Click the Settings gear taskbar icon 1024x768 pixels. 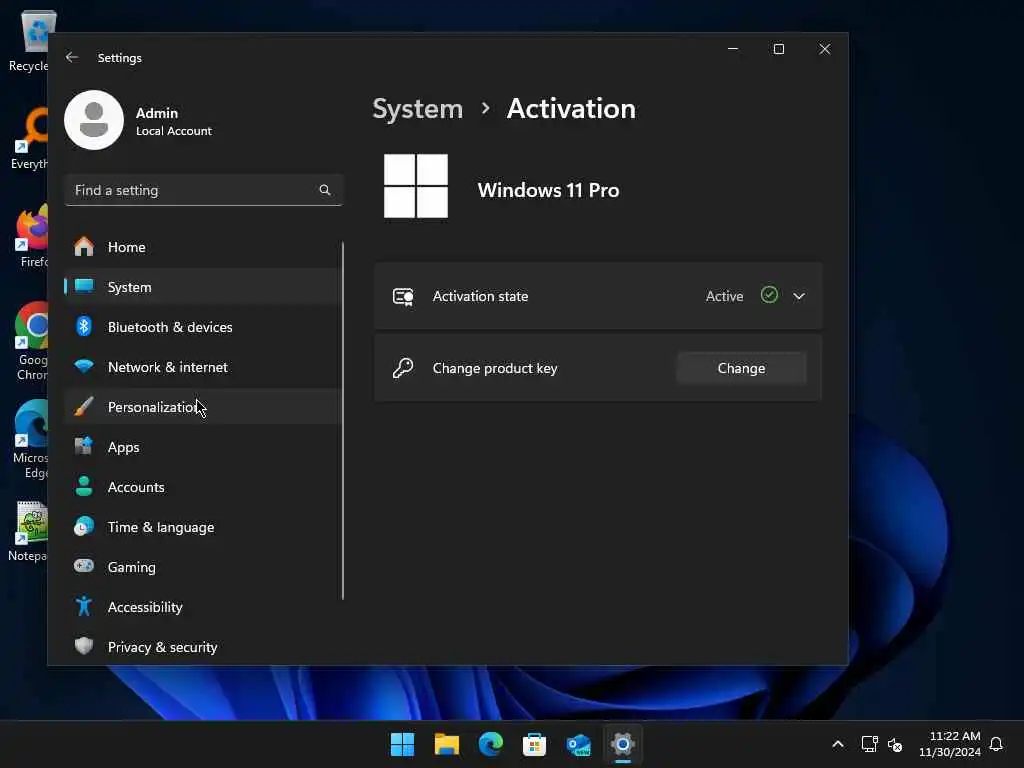tap(622, 744)
